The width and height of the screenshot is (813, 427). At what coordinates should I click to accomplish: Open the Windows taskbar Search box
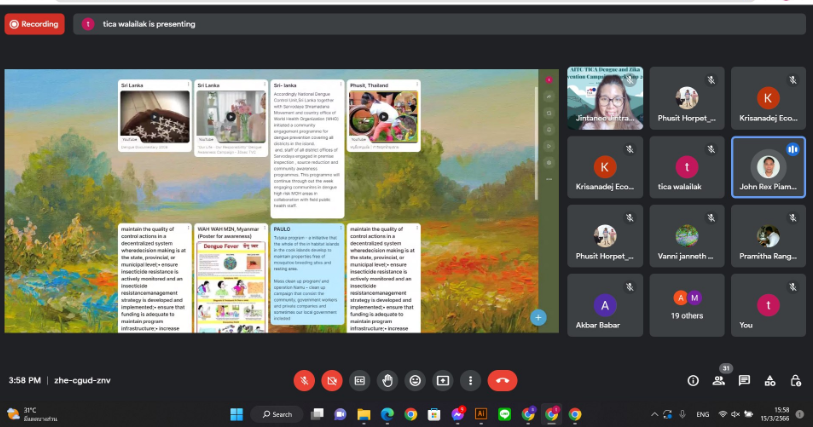tap(277, 414)
